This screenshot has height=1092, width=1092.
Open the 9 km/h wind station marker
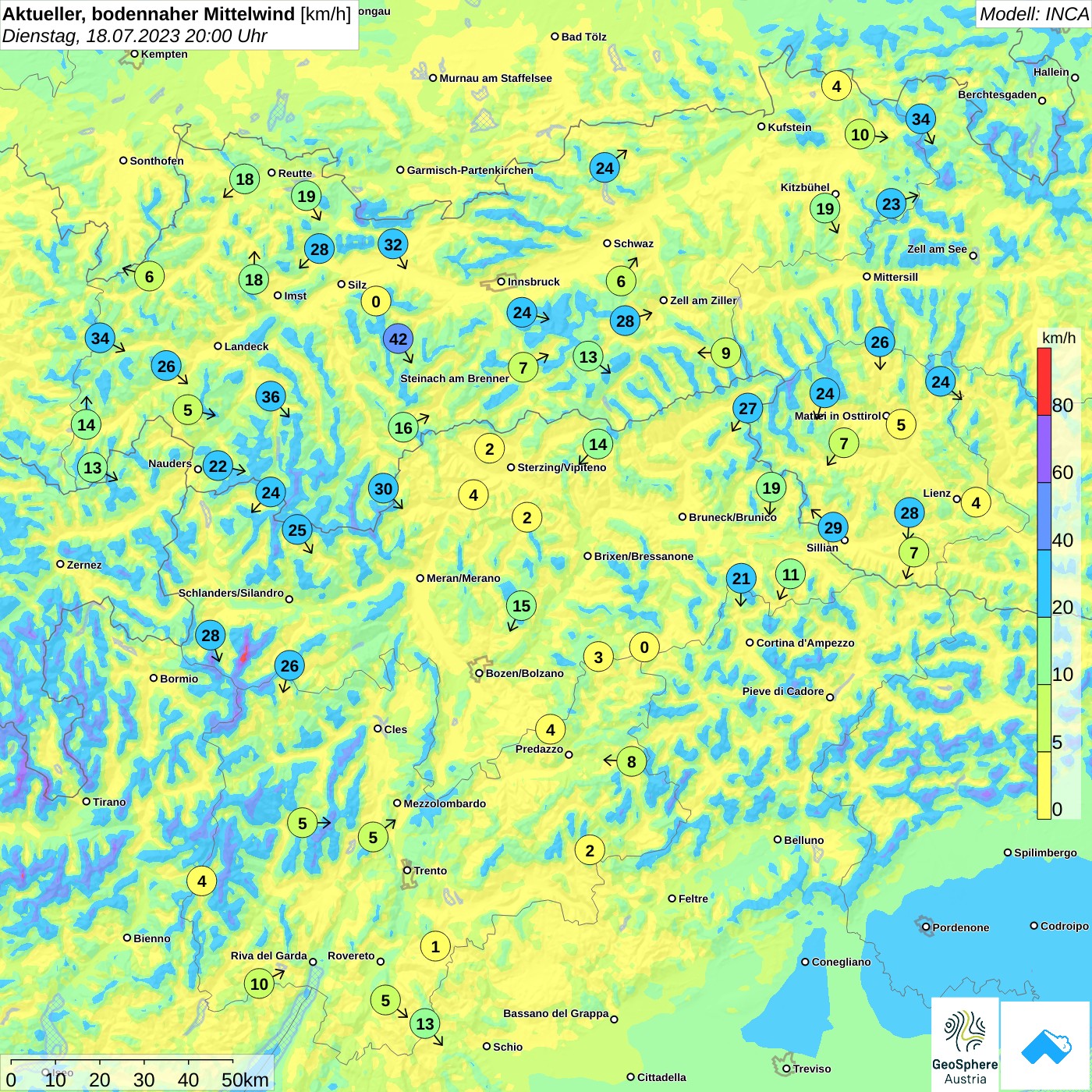(726, 353)
